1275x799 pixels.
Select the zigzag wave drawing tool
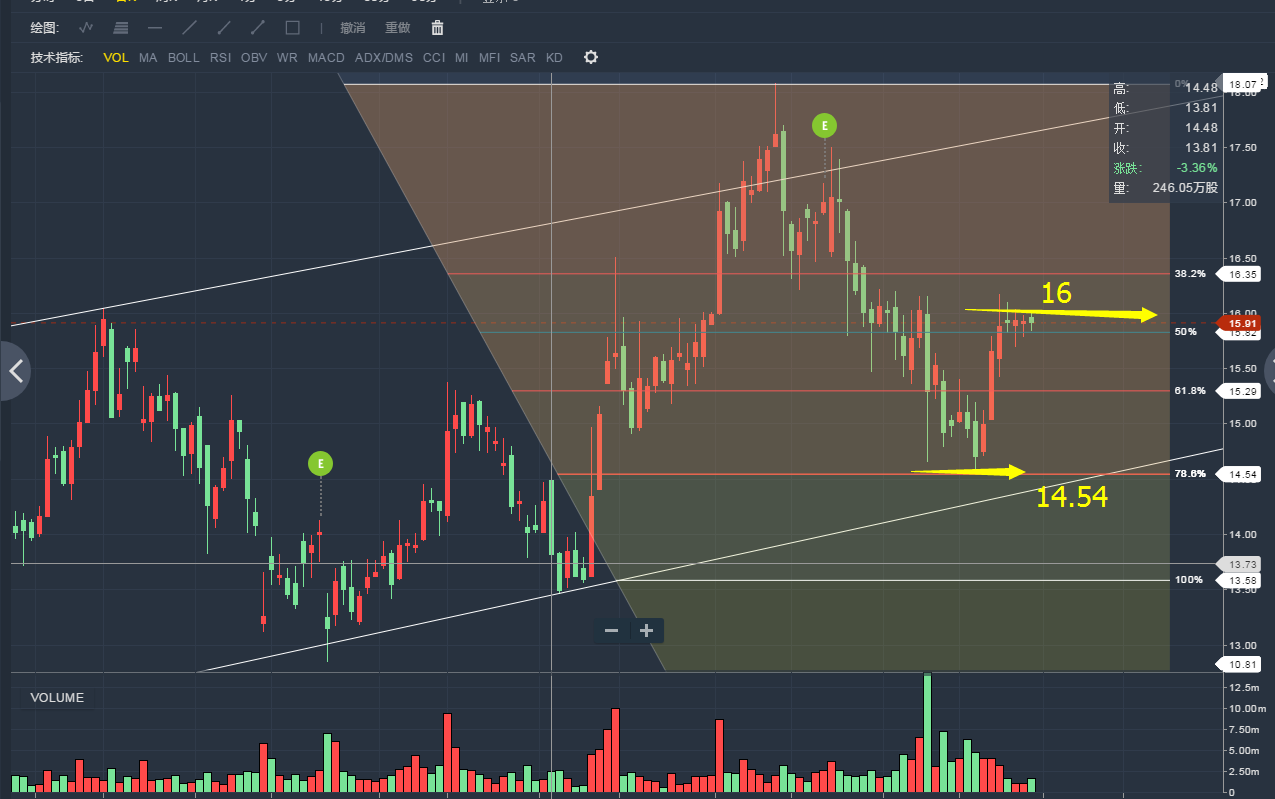[87, 28]
